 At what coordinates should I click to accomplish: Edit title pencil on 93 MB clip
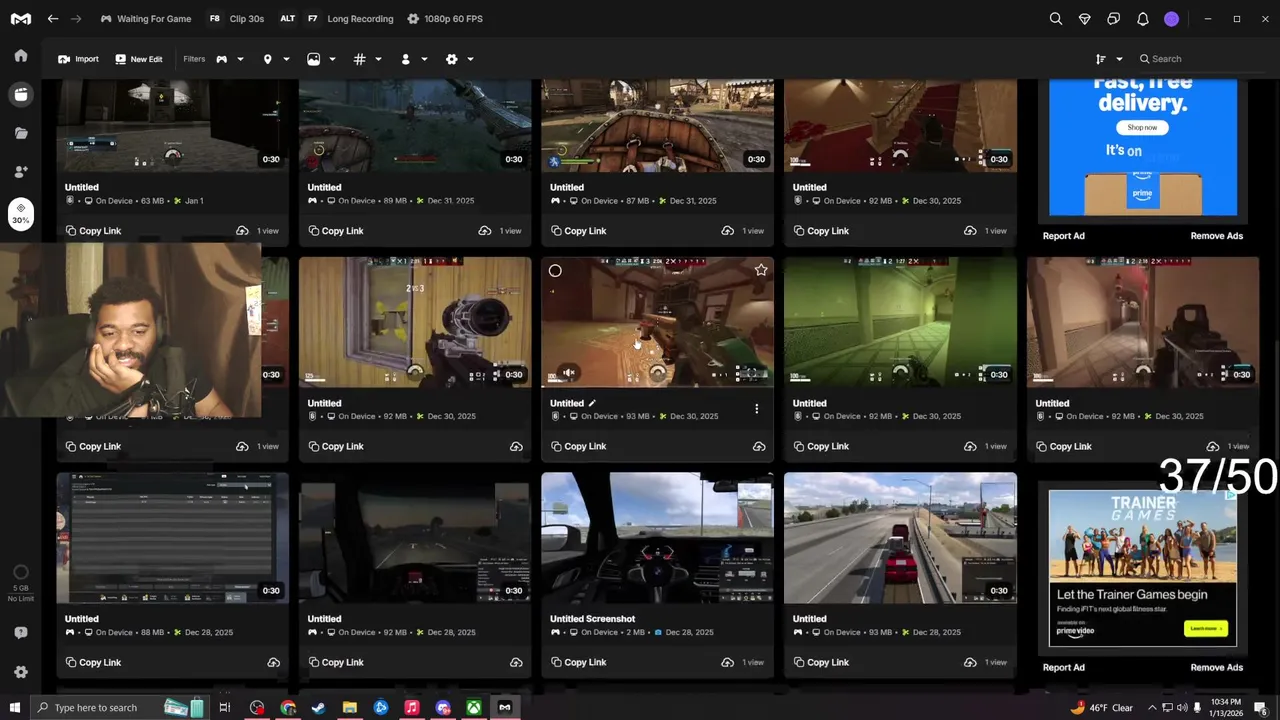592,403
